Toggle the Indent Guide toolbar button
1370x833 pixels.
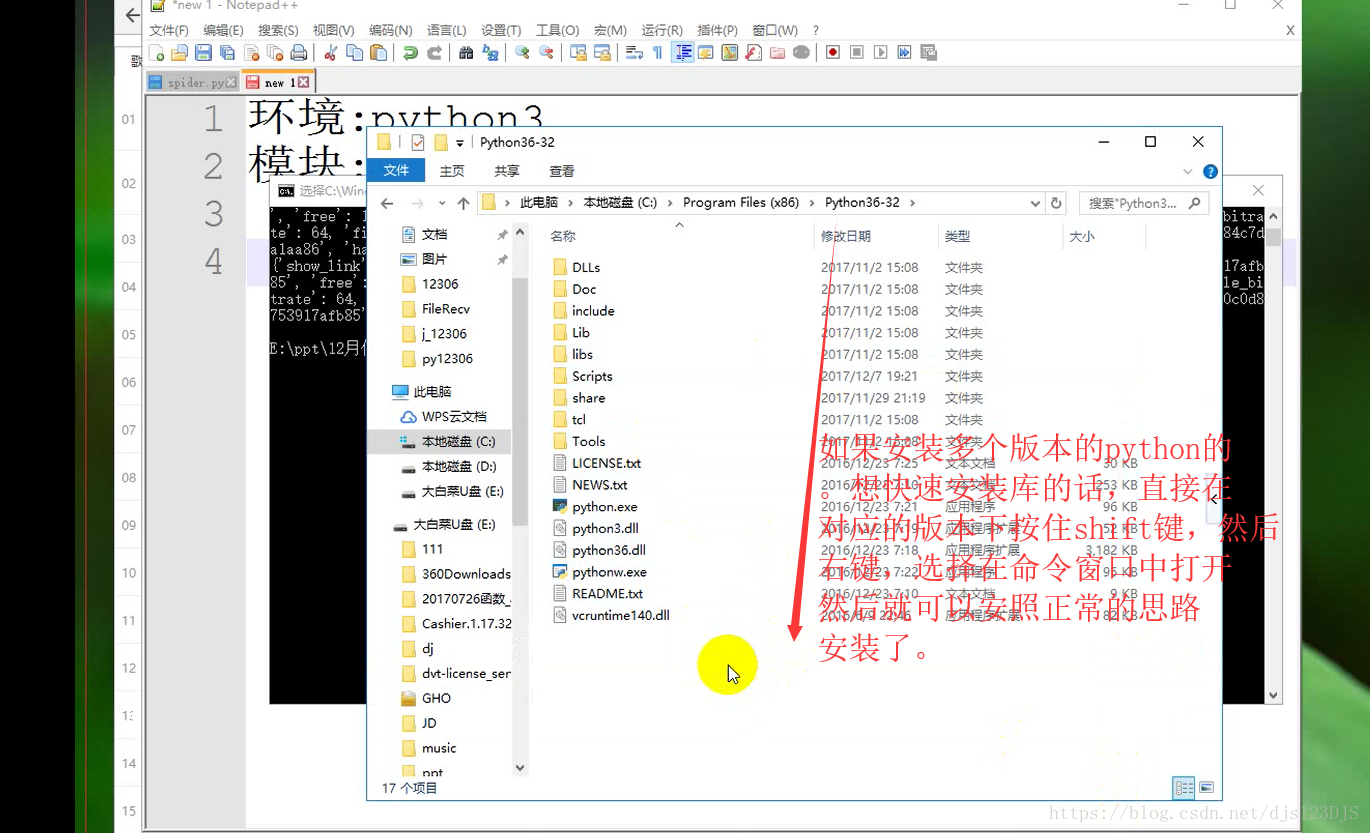pos(683,53)
